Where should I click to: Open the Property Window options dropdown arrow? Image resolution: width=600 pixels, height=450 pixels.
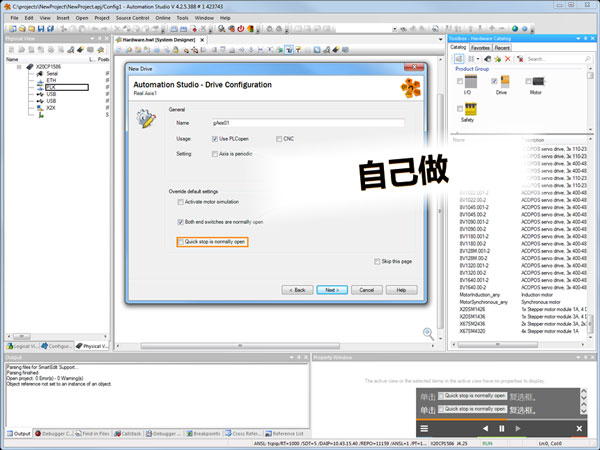coord(578,357)
